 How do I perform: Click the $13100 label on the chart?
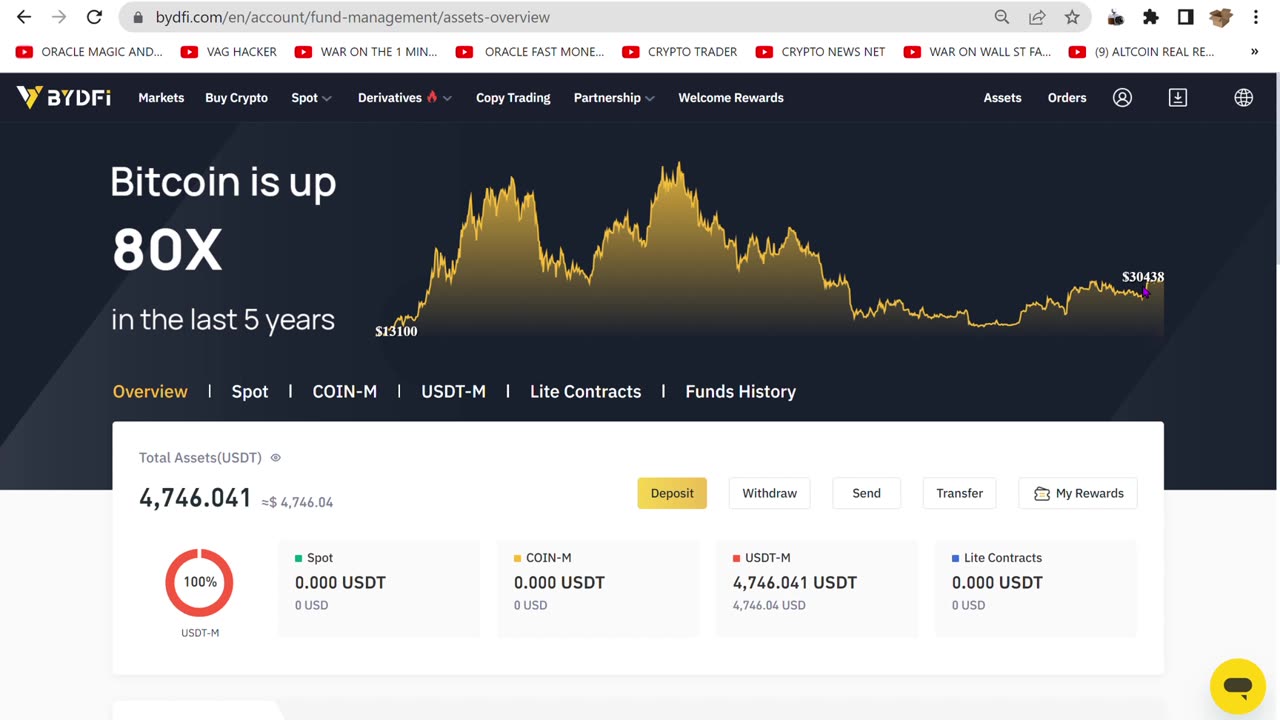(396, 331)
